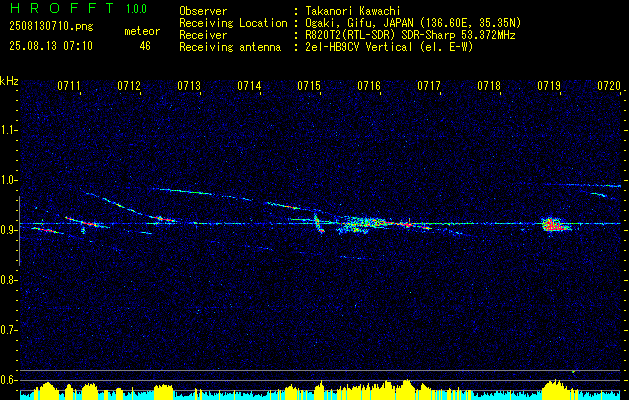
Task: Click the 0714 time marker
Action: (249, 85)
